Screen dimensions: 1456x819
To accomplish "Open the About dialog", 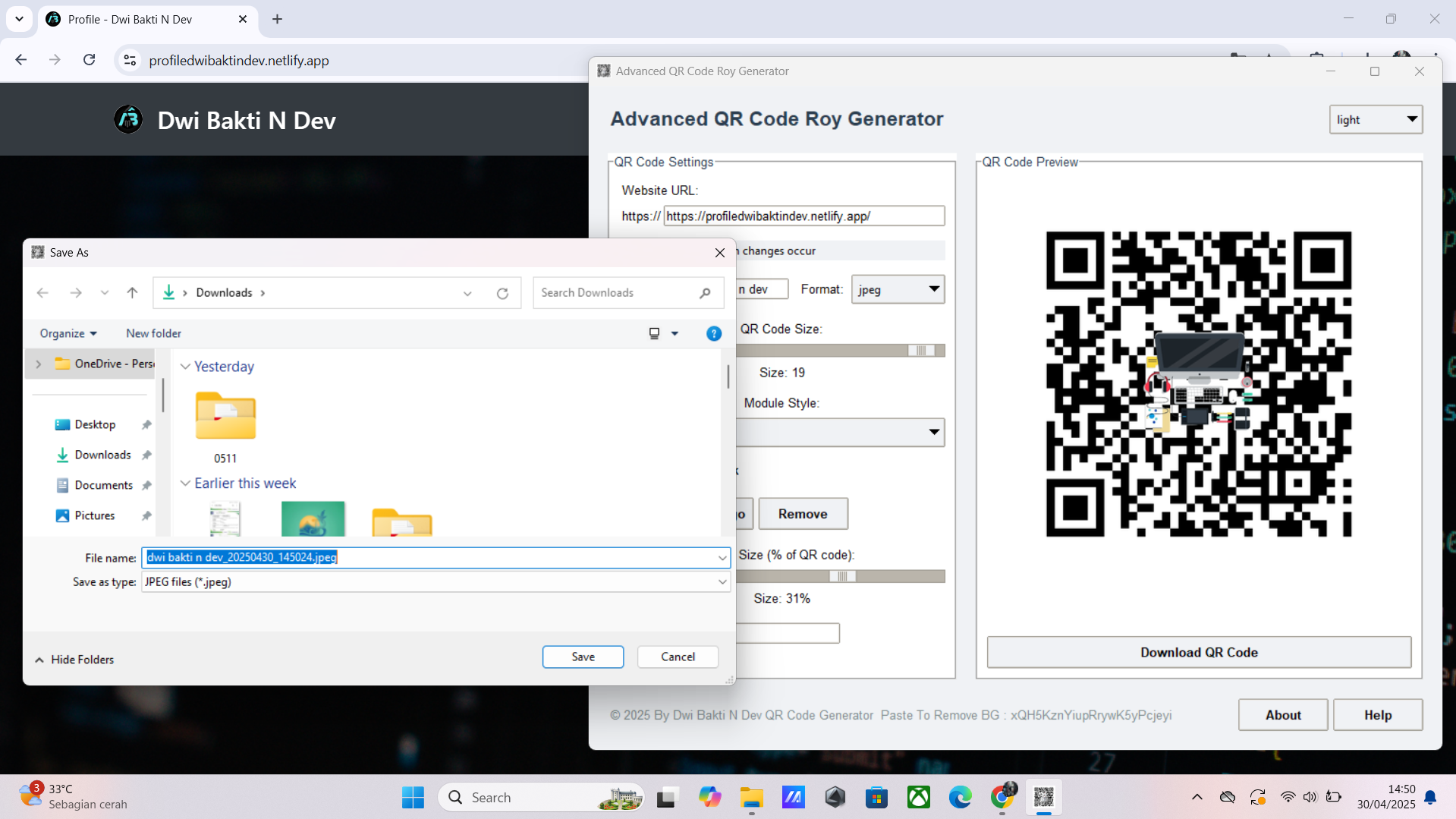I will [x=1283, y=715].
